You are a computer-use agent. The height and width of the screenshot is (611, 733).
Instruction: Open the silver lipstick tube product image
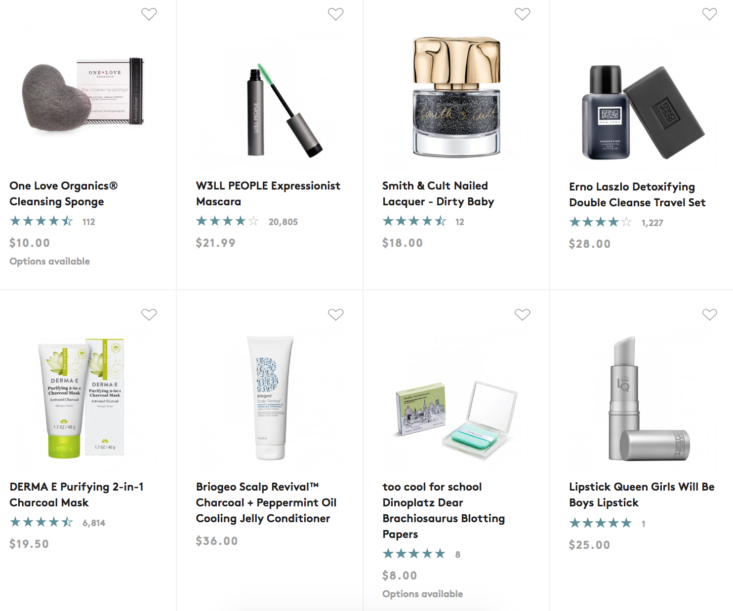(649, 398)
